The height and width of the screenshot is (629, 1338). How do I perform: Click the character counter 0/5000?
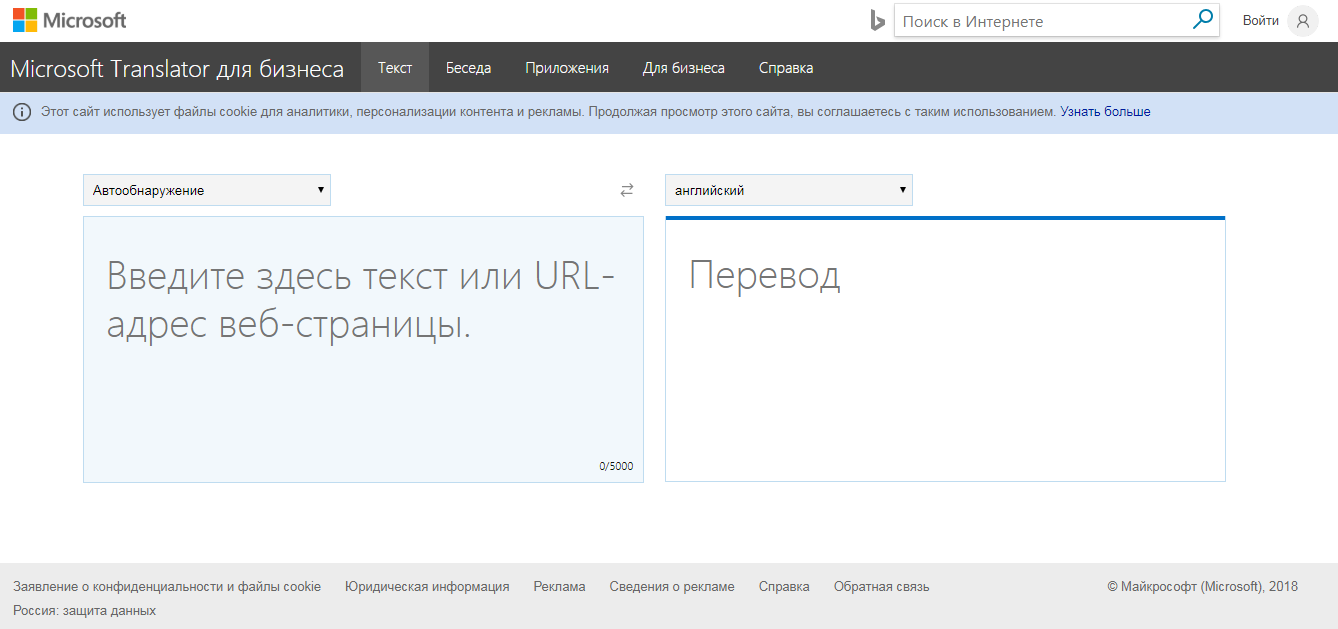pyautogui.click(x=614, y=465)
